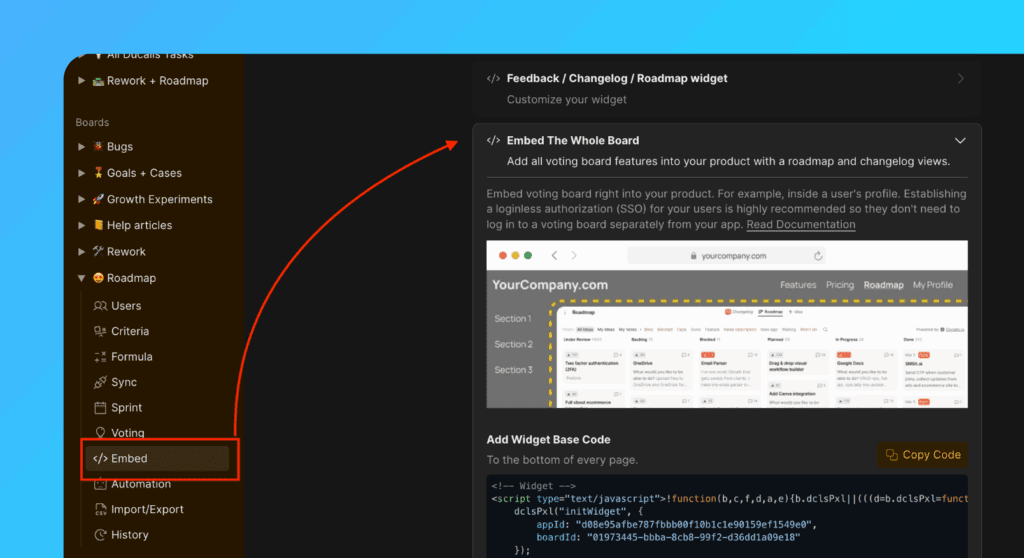Expand Feedback / Changelog / Roadmap widget section
1024x558 pixels.
960,79
